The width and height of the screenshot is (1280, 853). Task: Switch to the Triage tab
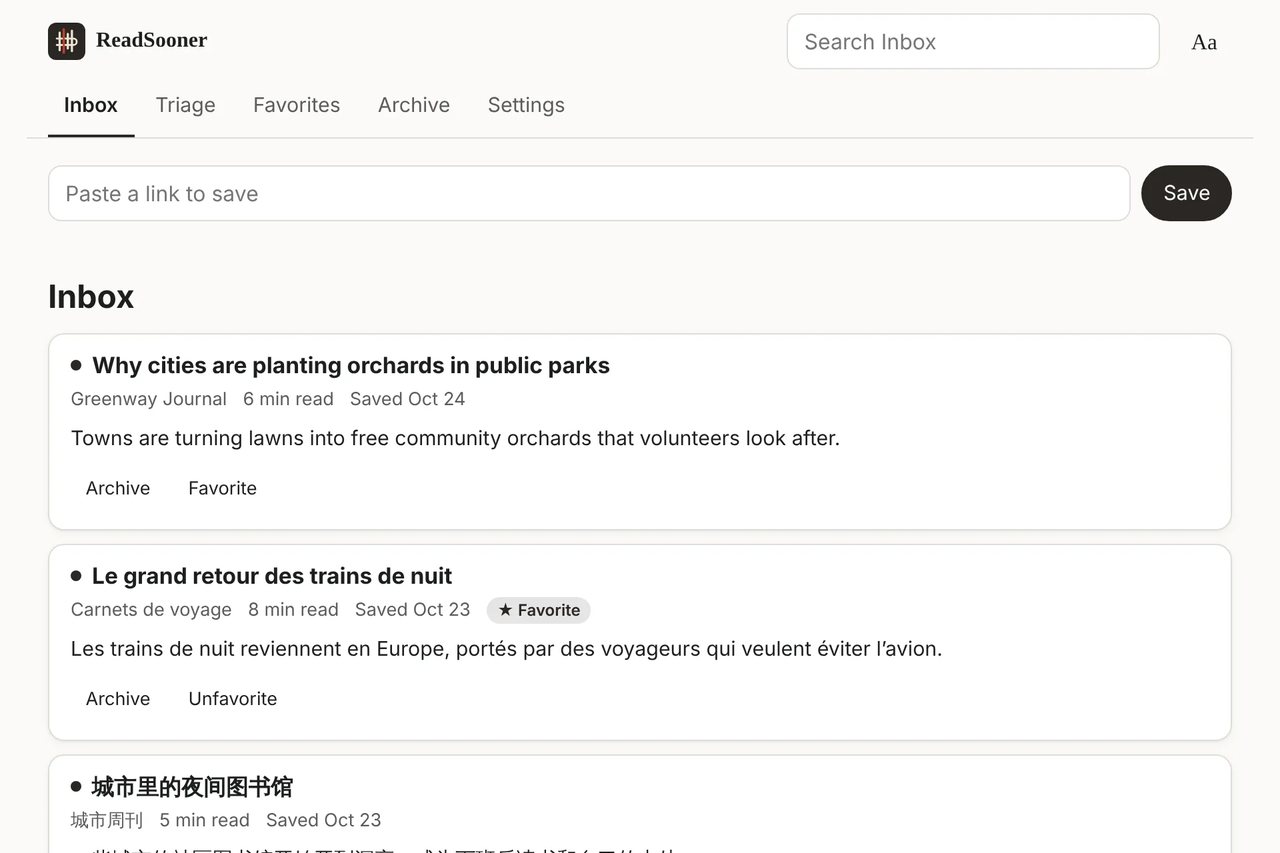(x=186, y=105)
